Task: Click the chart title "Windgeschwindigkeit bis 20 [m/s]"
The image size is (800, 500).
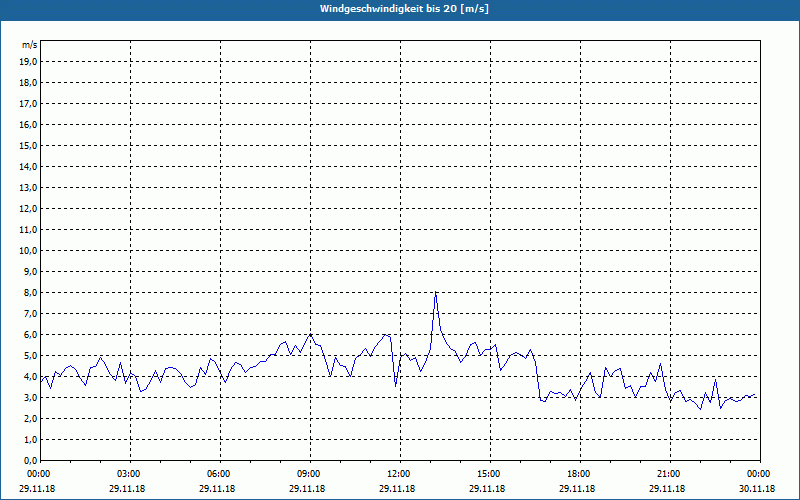Action: coord(404,9)
